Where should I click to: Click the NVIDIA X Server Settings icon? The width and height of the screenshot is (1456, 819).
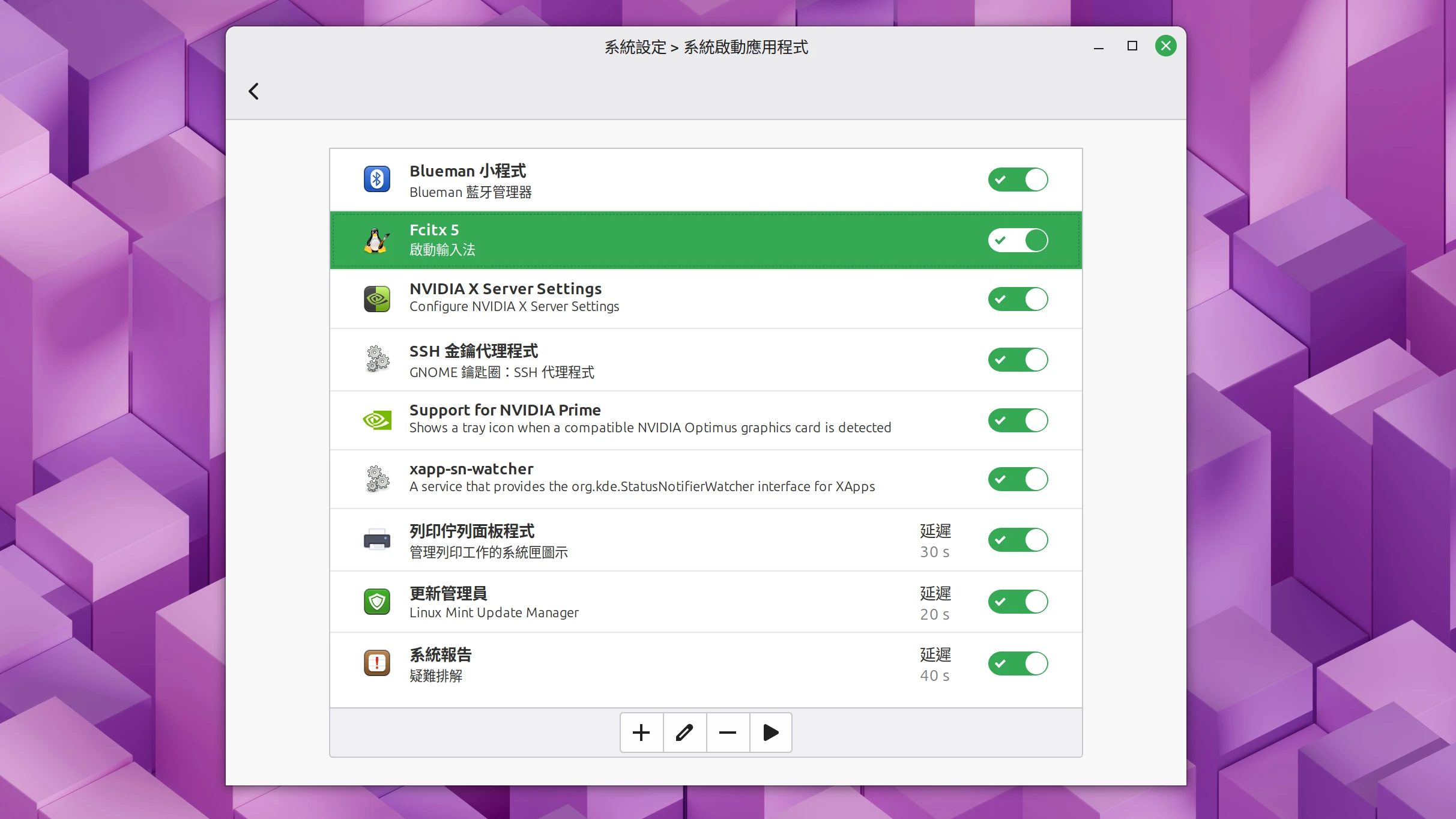pyautogui.click(x=376, y=298)
